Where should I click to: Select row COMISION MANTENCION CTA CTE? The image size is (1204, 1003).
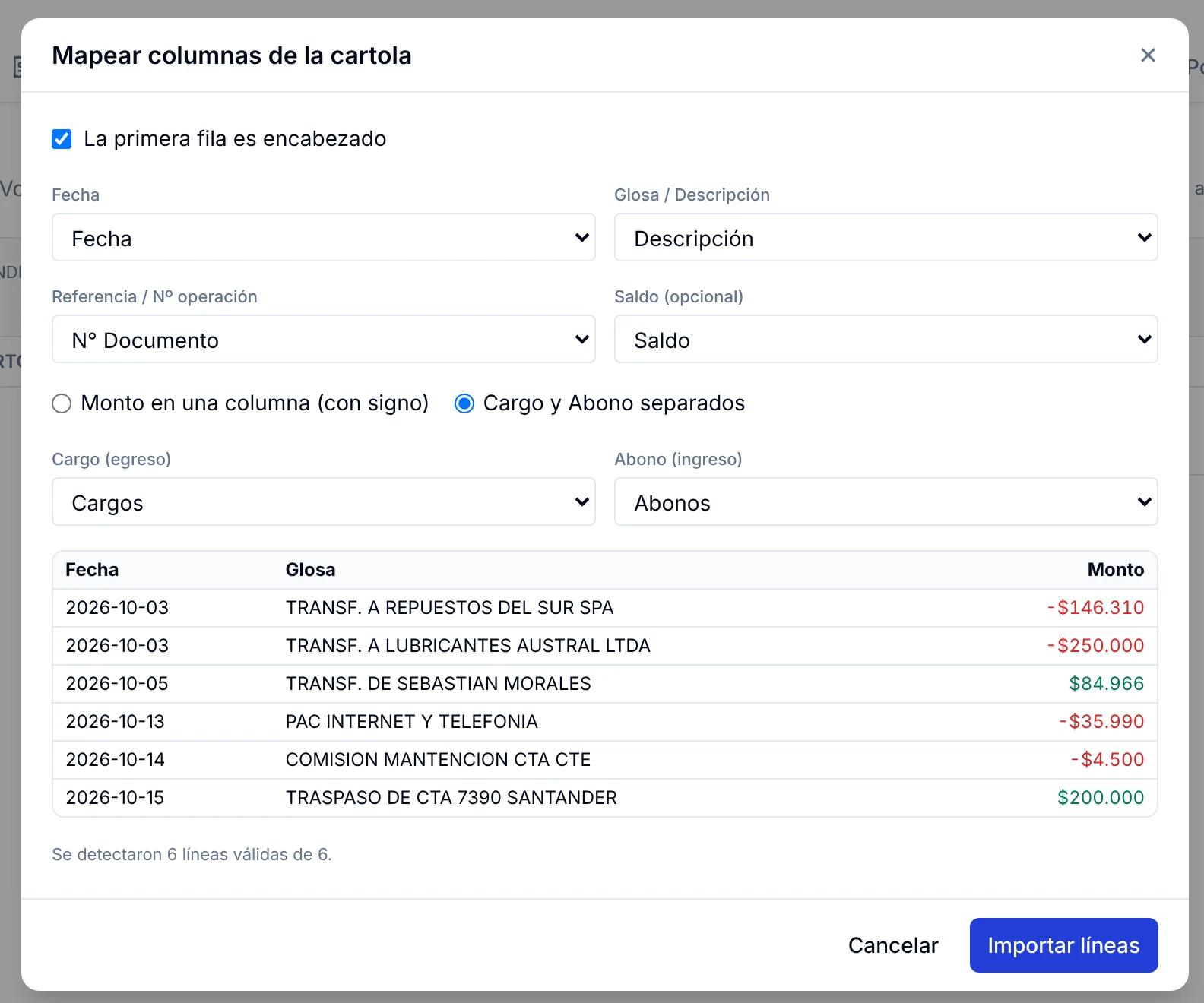(x=605, y=760)
